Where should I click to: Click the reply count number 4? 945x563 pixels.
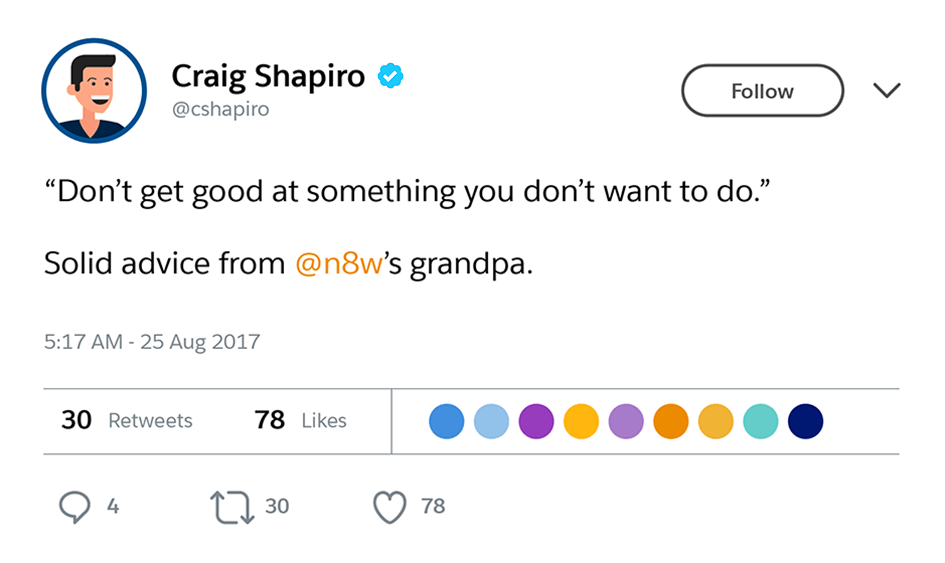[x=113, y=507]
